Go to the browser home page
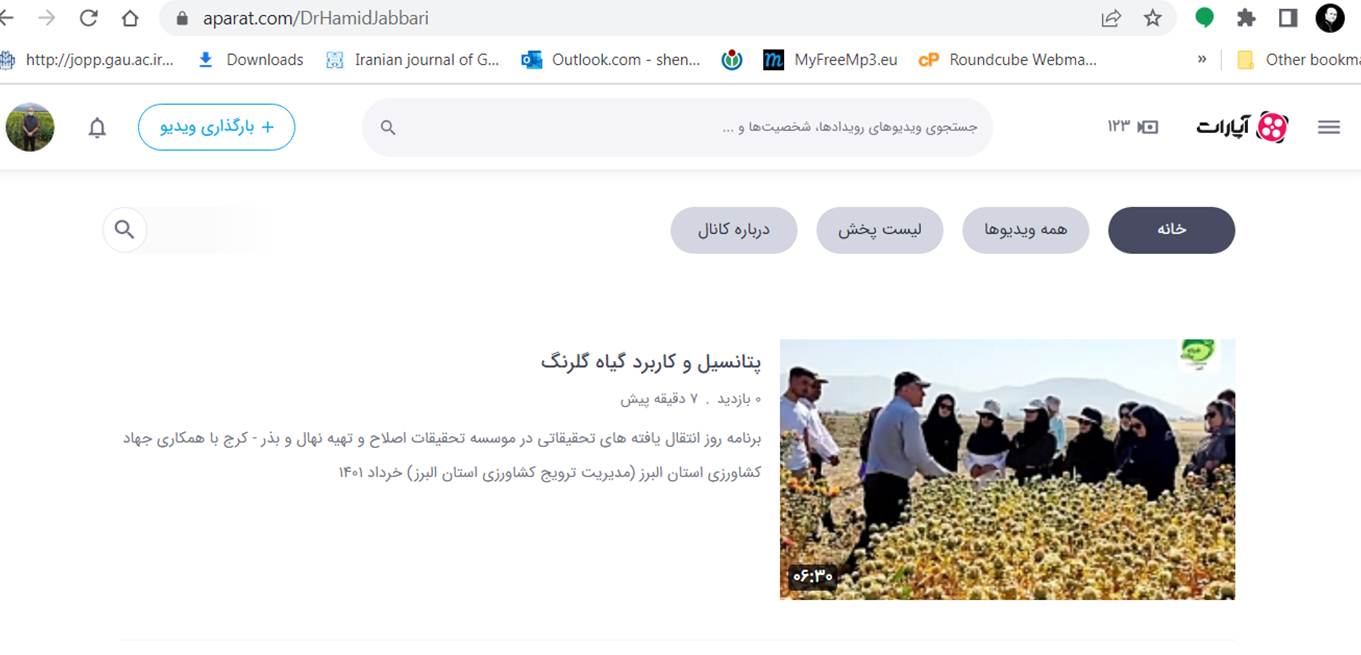This screenshot has height=655, width=1361. tap(130, 18)
